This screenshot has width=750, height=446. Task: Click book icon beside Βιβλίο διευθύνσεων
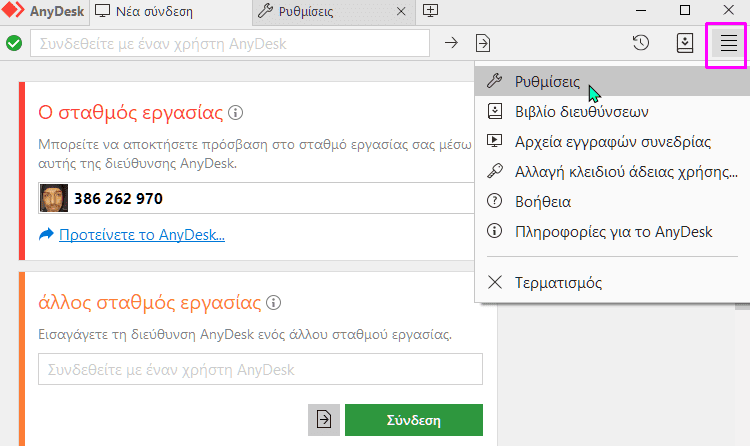(495, 111)
